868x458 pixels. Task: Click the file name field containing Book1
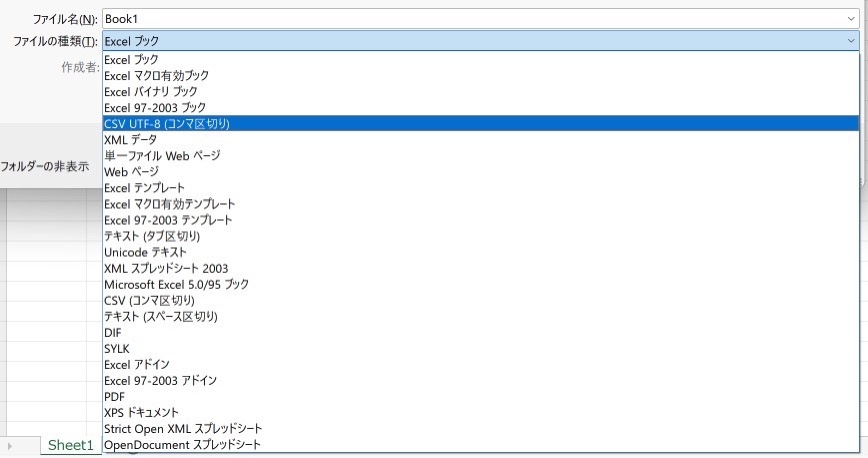coord(480,19)
